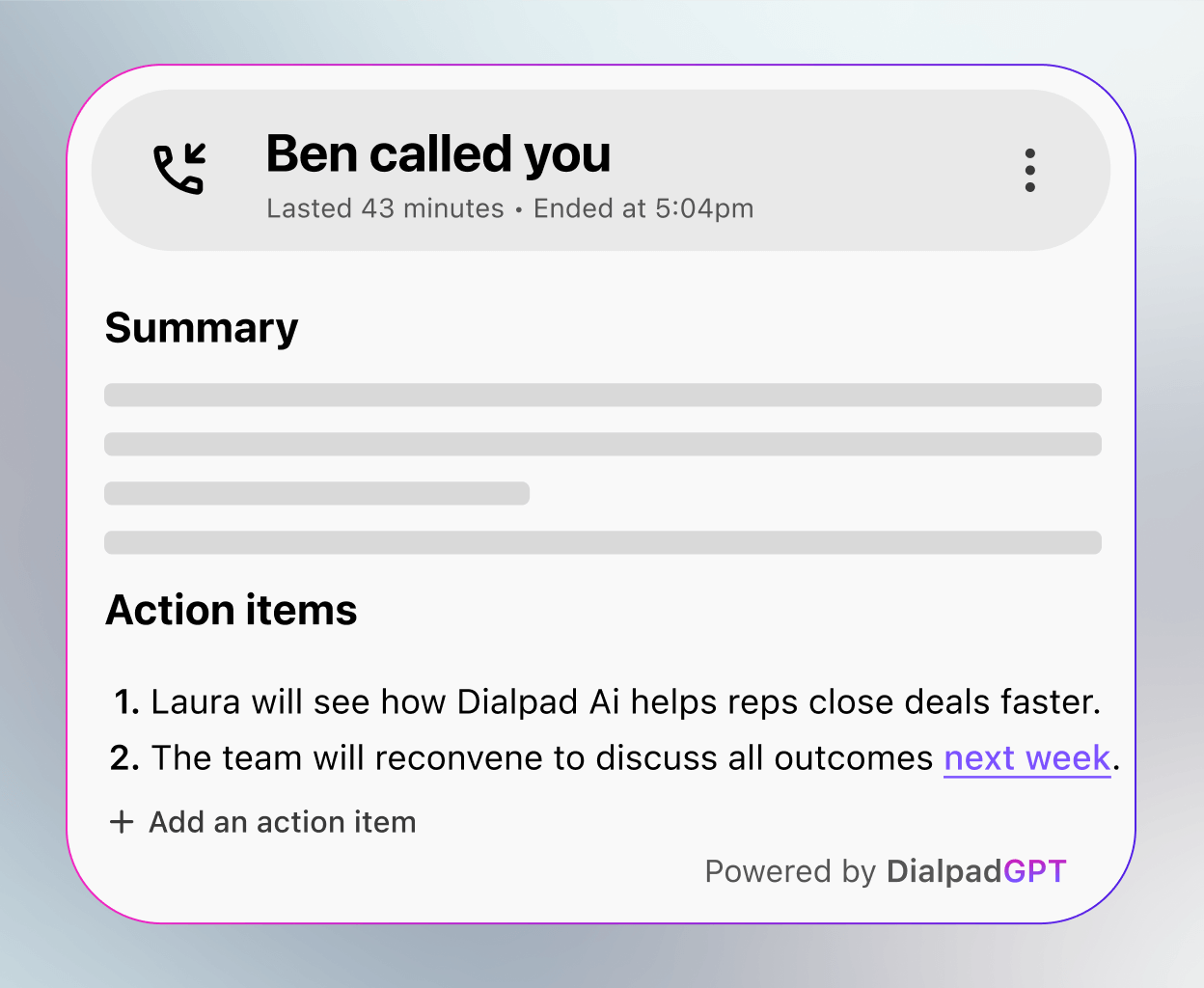The width and height of the screenshot is (1204, 988).
Task: Select the first summary placeholder bar
Action: [x=602, y=395]
